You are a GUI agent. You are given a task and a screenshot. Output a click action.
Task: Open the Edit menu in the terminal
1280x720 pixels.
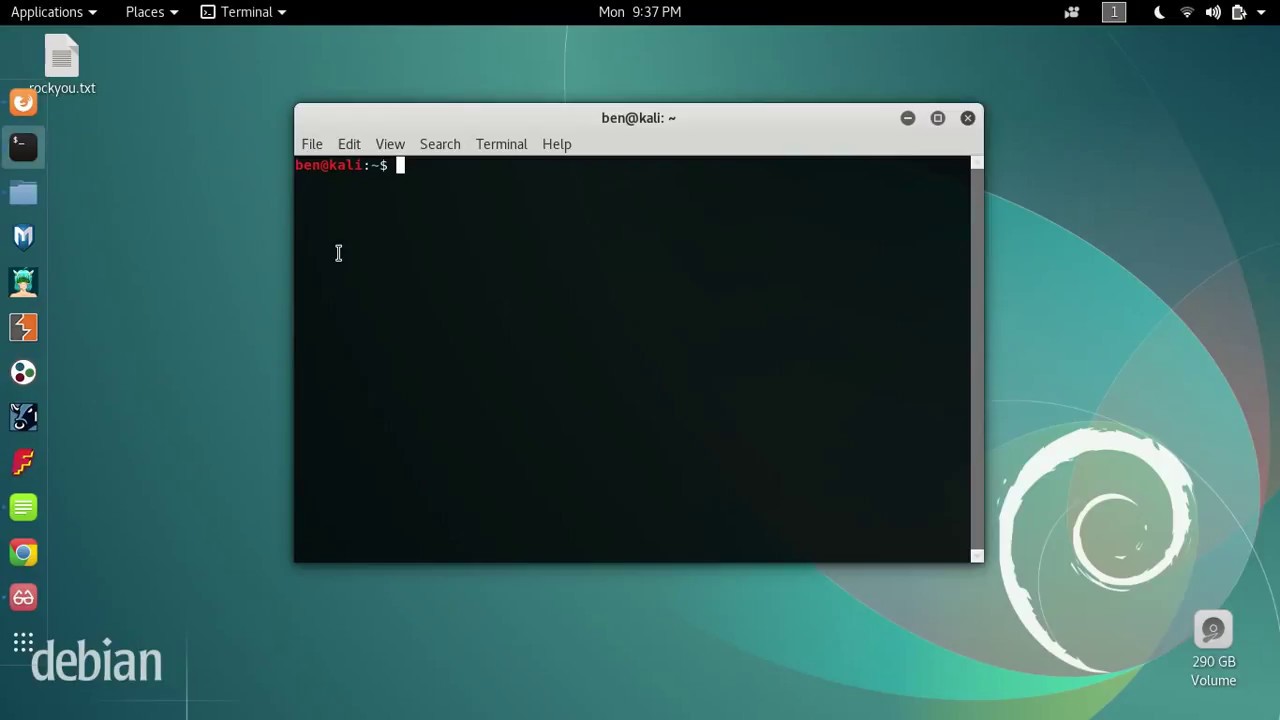coord(349,144)
